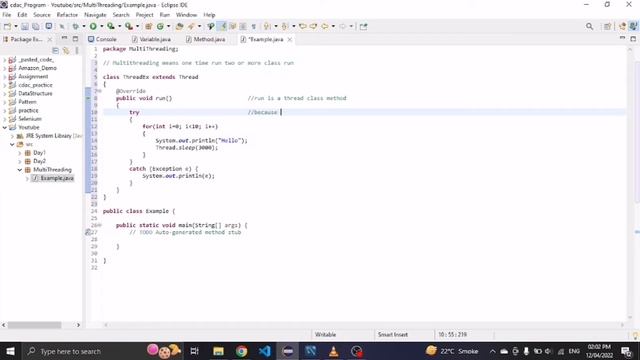Open the Debug configurations dropdown arrow
Screen dimensions: 640x360
point(84,27)
